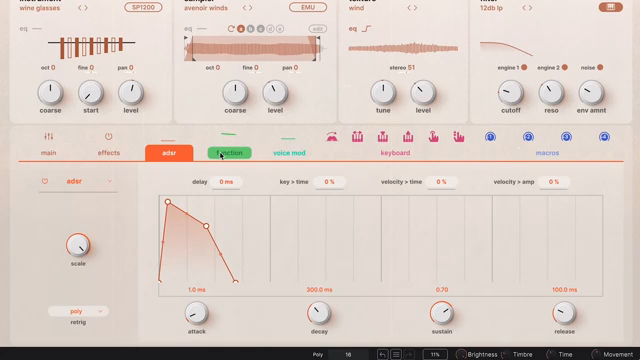Click the filter cutoff knob
This screenshot has height=360, width=640.
(511, 93)
